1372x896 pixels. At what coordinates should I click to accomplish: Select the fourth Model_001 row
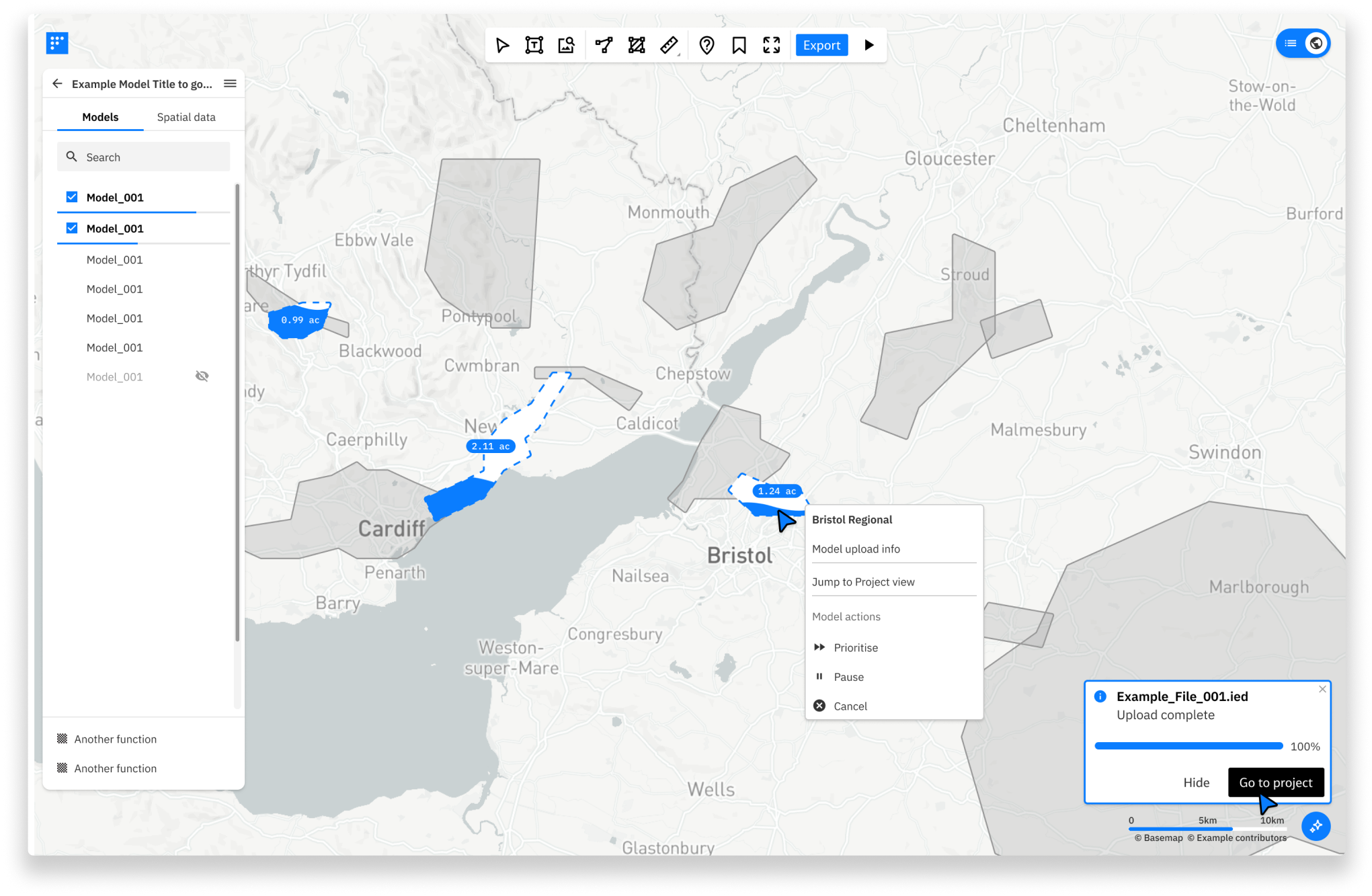(143, 289)
